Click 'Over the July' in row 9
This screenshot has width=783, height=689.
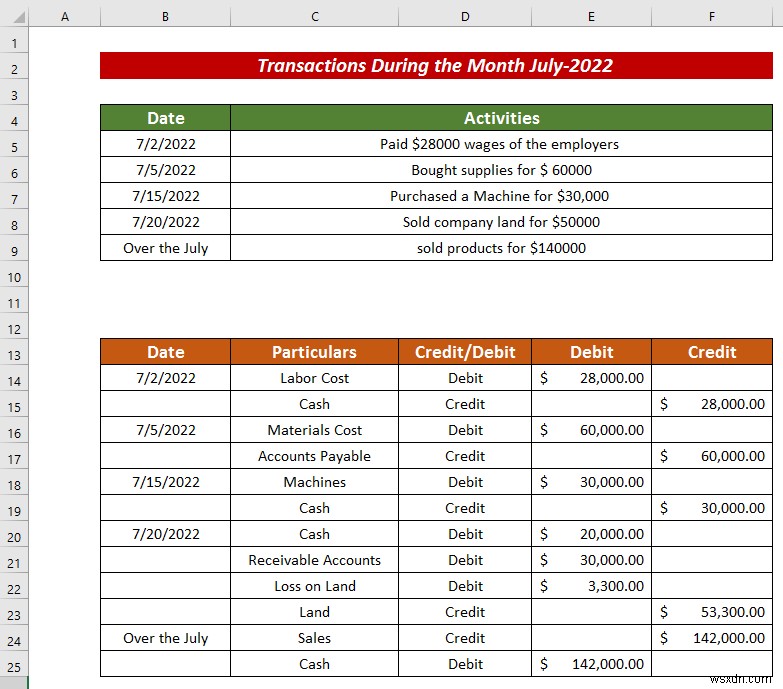coord(165,248)
